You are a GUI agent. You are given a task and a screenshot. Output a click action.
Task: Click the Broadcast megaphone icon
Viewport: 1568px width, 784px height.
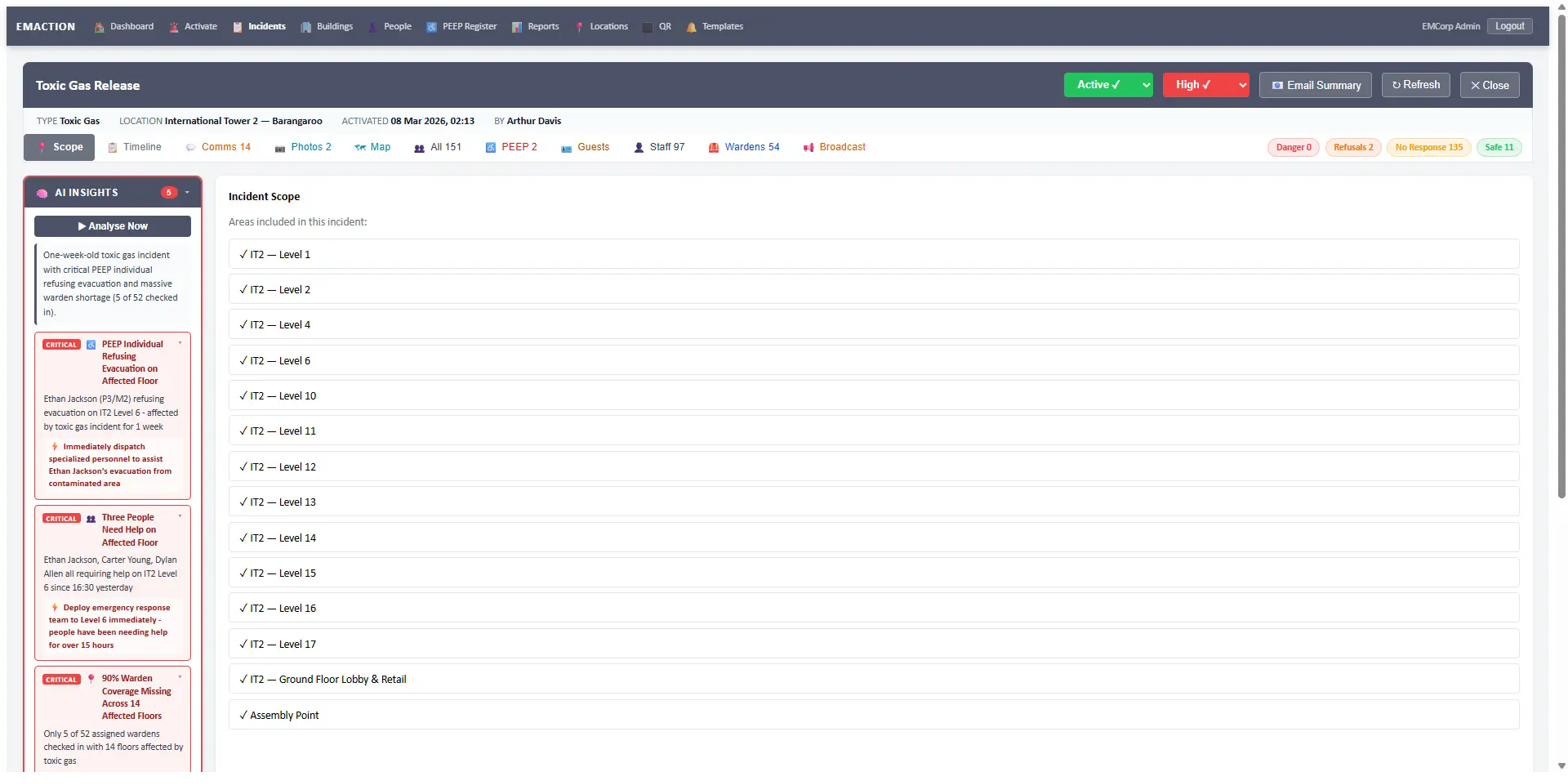[808, 148]
